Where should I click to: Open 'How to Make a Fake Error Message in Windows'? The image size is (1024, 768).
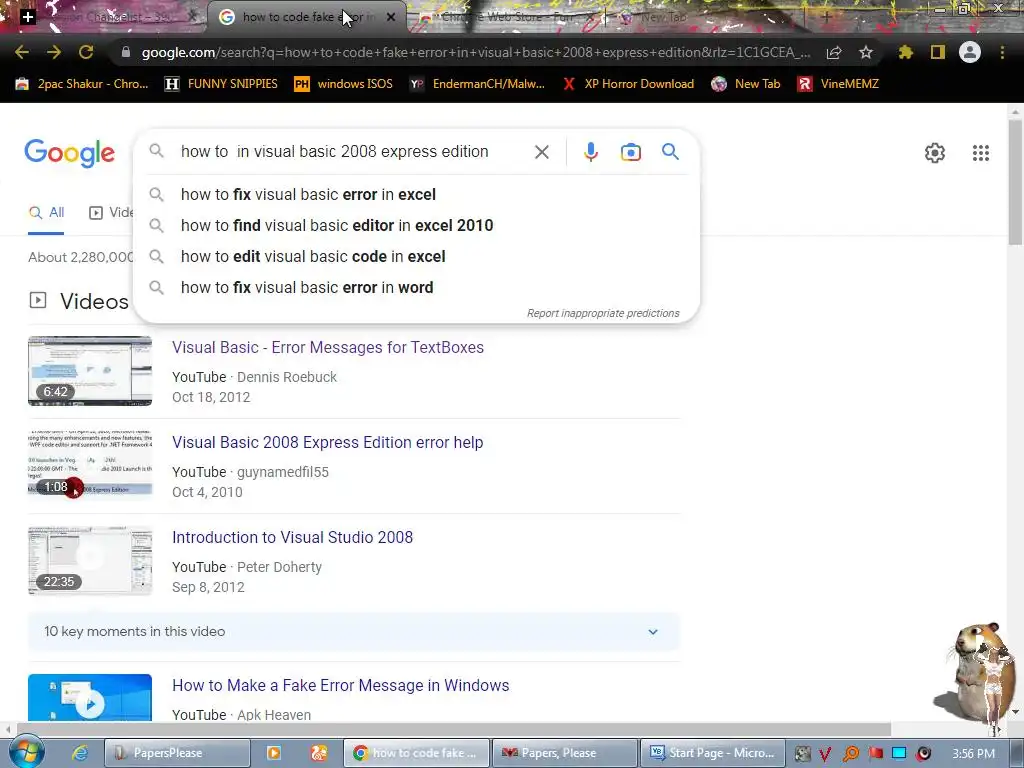point(341,685)
